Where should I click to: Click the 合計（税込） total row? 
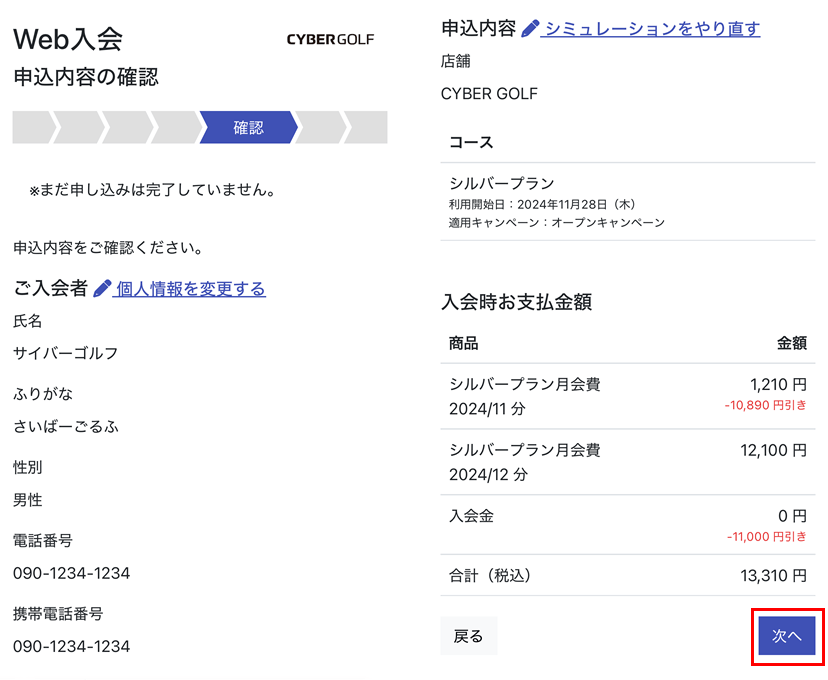(627, 576)
